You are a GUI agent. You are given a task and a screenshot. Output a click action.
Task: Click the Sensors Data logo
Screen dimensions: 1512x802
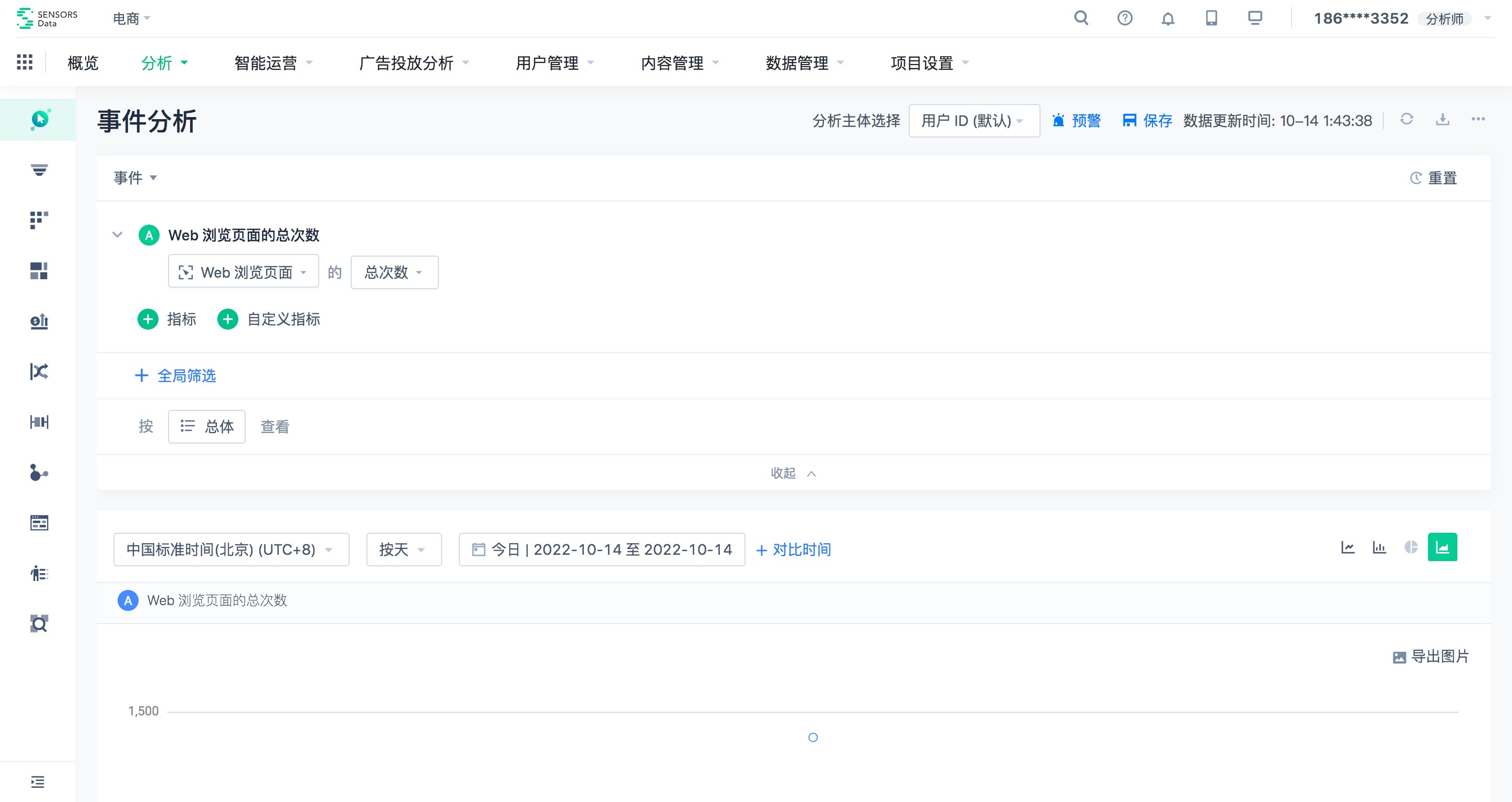click(x=47, y=18)
